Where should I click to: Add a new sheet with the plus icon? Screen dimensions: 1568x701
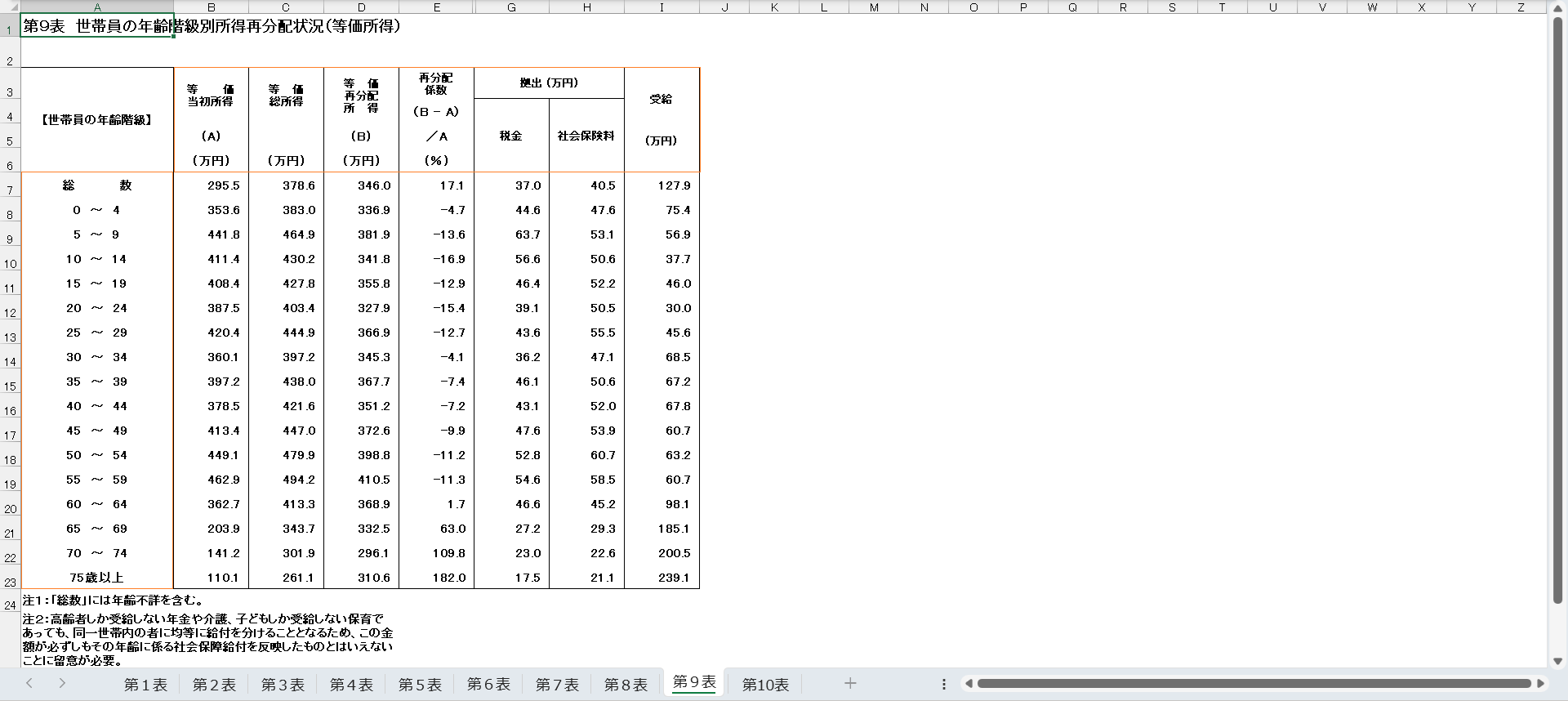(850, 683)
